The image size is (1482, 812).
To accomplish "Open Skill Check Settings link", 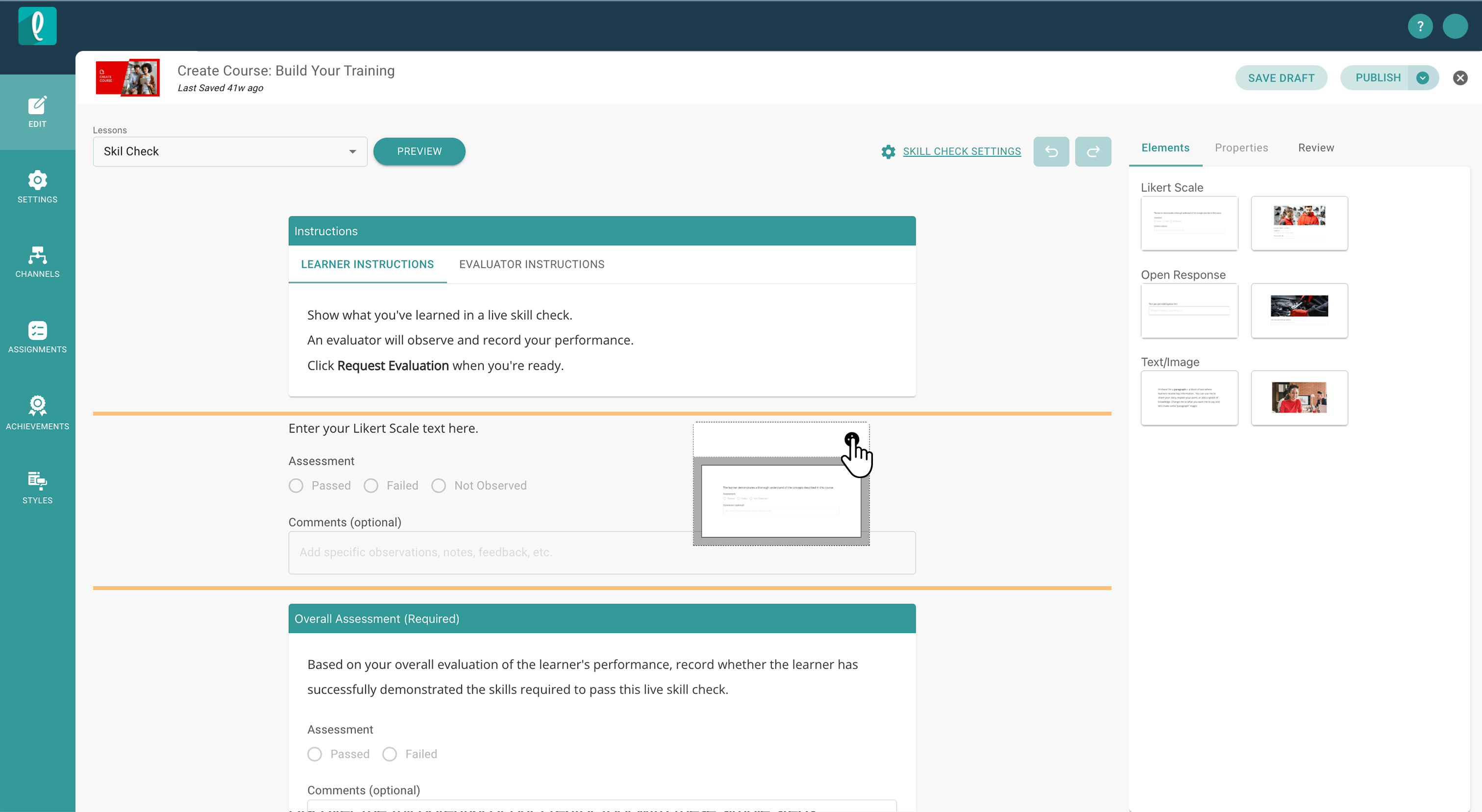I will click(961, 152).
